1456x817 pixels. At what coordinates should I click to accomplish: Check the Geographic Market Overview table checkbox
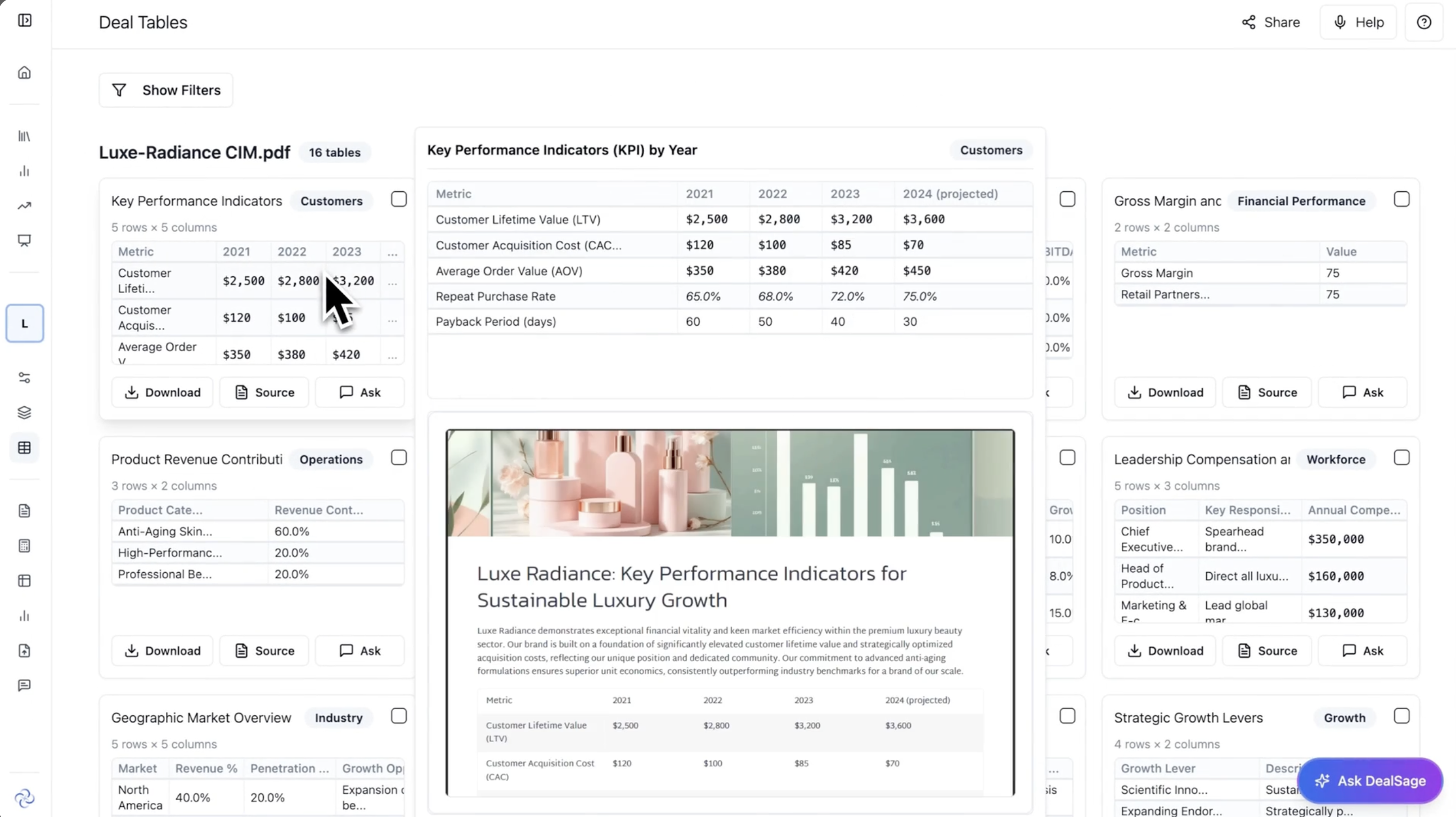click(x=398, y=716)
